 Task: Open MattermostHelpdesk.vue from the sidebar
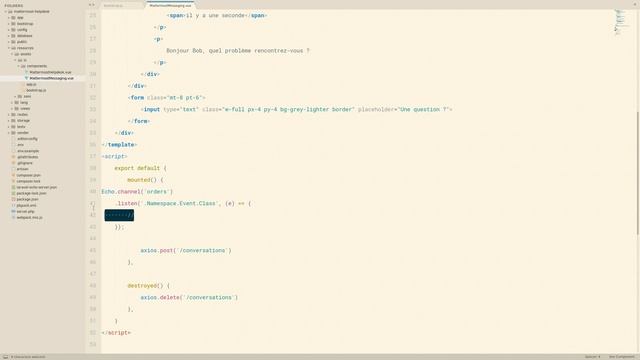(x=50, y=72)
